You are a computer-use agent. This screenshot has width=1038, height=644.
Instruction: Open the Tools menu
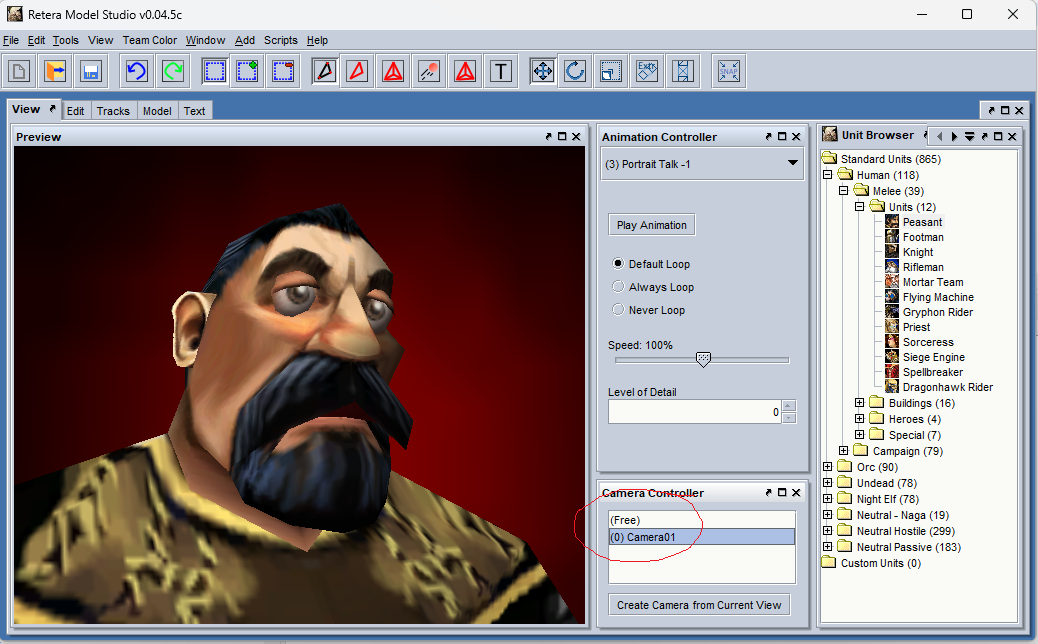tap(66, 40)
